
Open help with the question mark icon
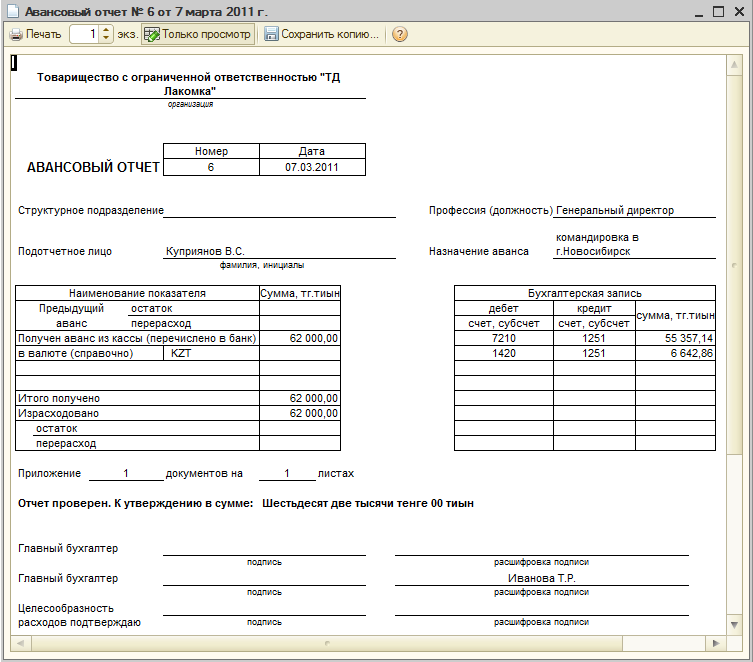[x=399, y=34]
